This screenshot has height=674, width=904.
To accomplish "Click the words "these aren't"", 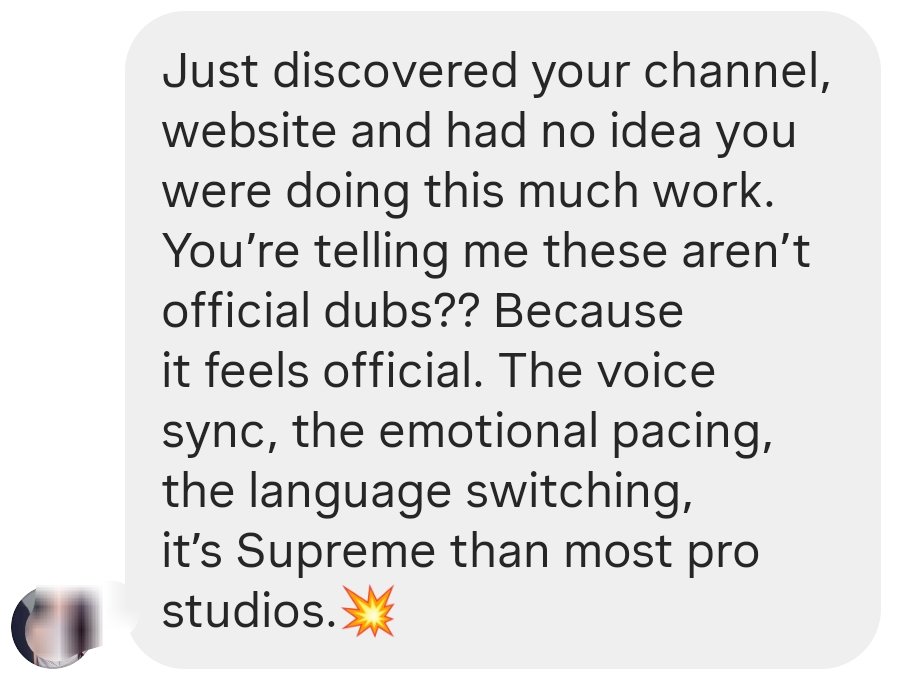I will point(677,251).
